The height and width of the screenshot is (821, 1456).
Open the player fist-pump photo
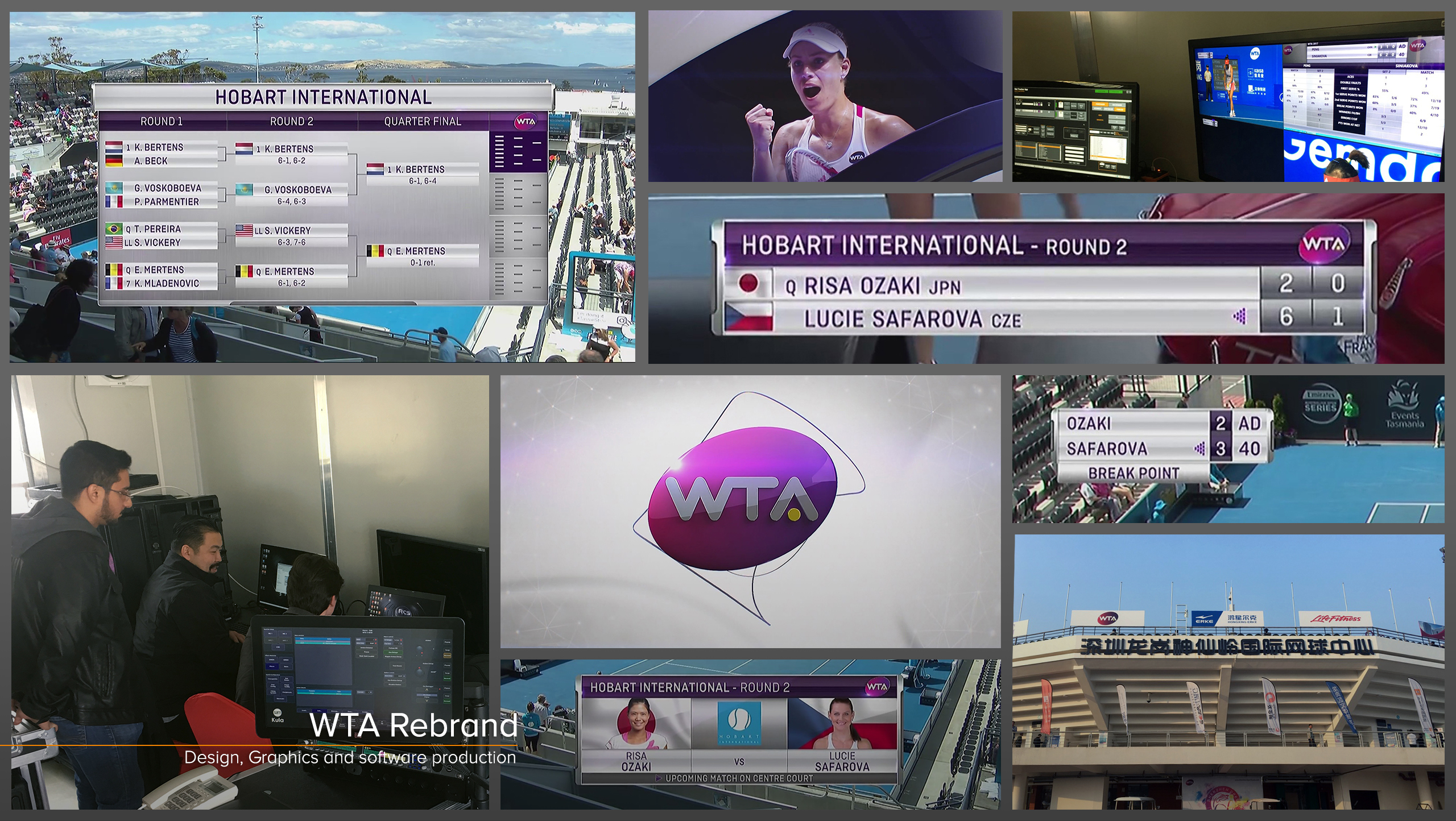[825, 96]
